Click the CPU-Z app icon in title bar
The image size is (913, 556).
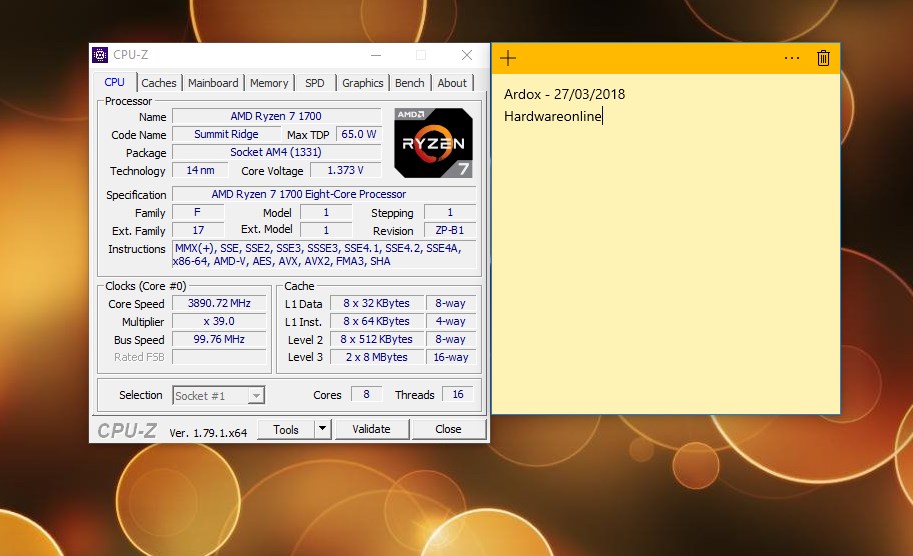[100, 55]
